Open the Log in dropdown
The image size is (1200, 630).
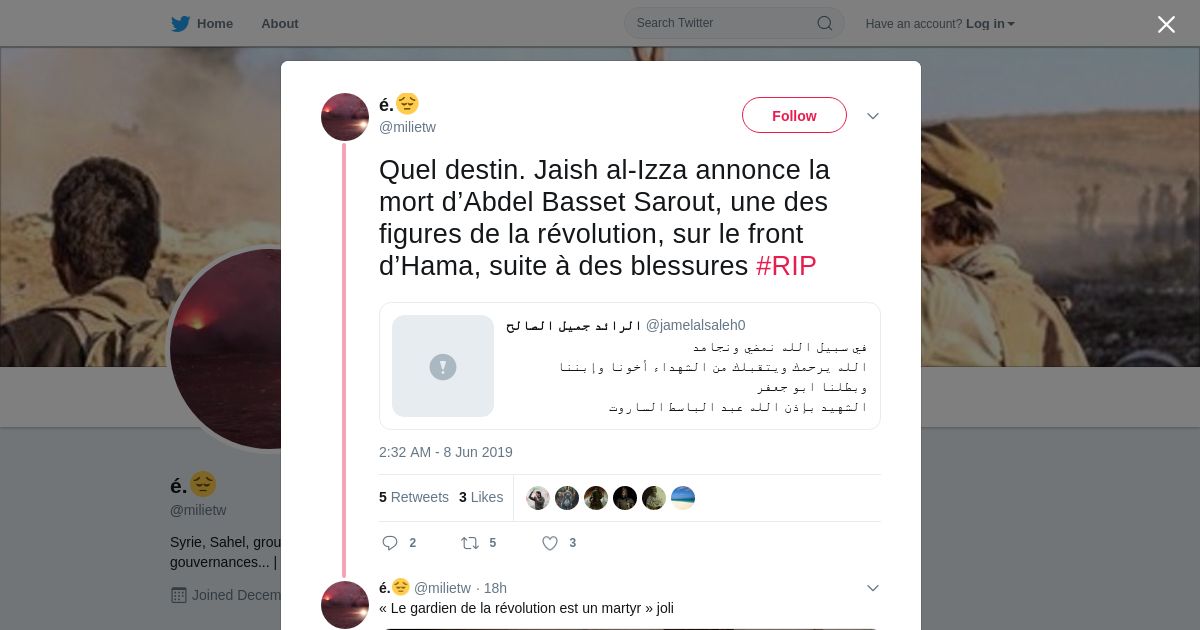click(x=990, y=24)
